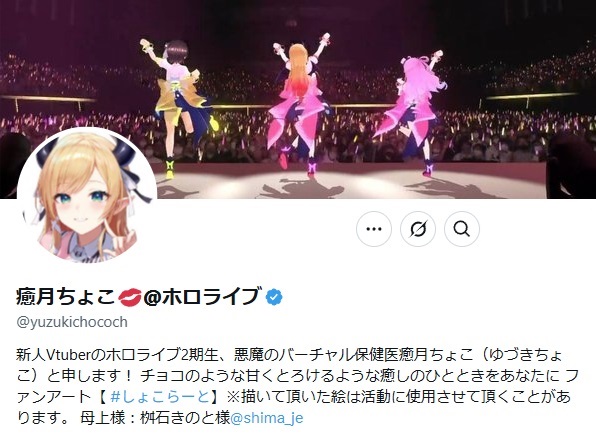Click bio text starting with 新人Vtuber
This screenshot has height=436, width=596.
coord(288,355)
